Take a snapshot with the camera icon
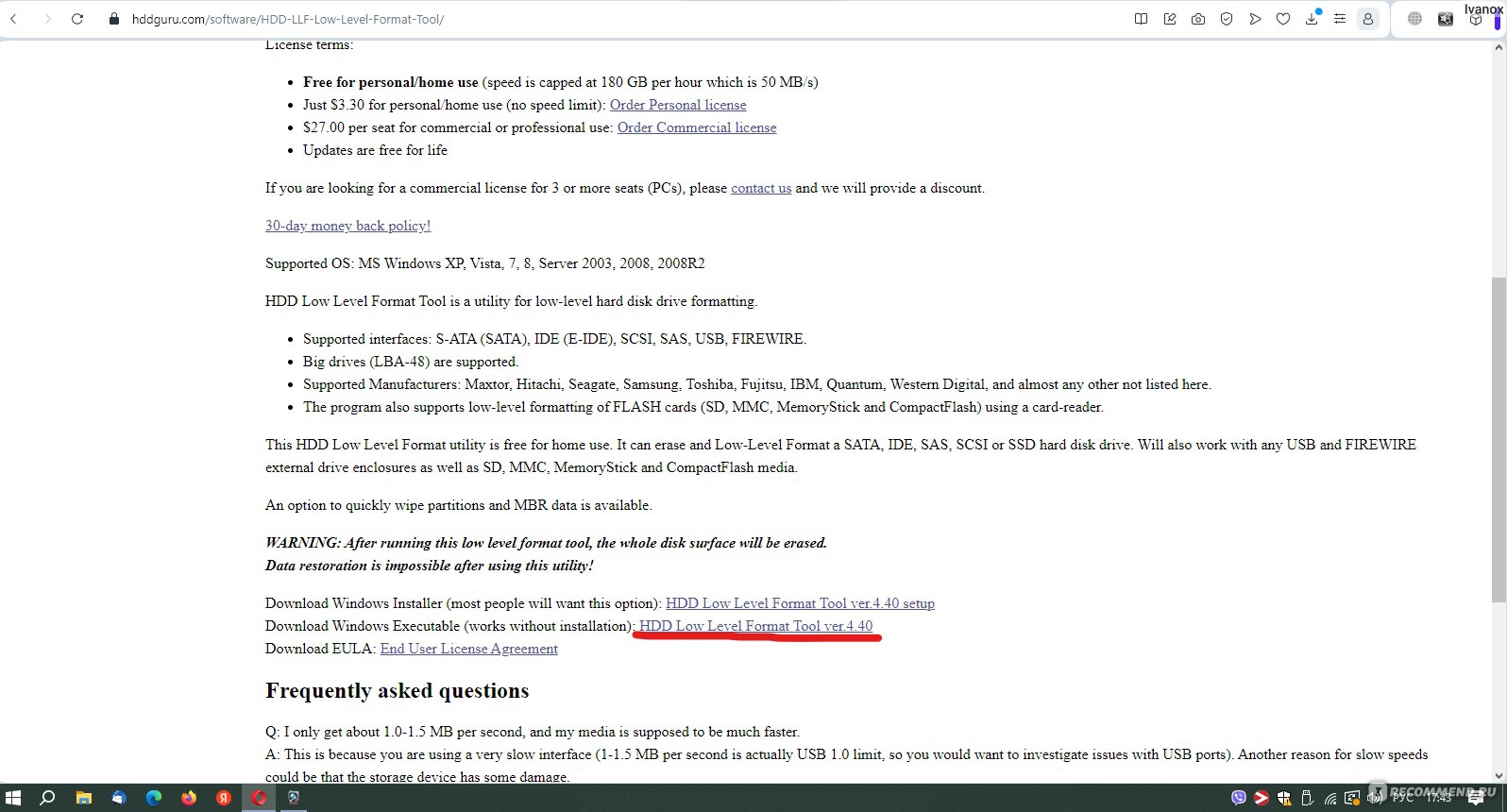Image resolution: width=1507 pixels, height=812 pixels. [1198, 19]
